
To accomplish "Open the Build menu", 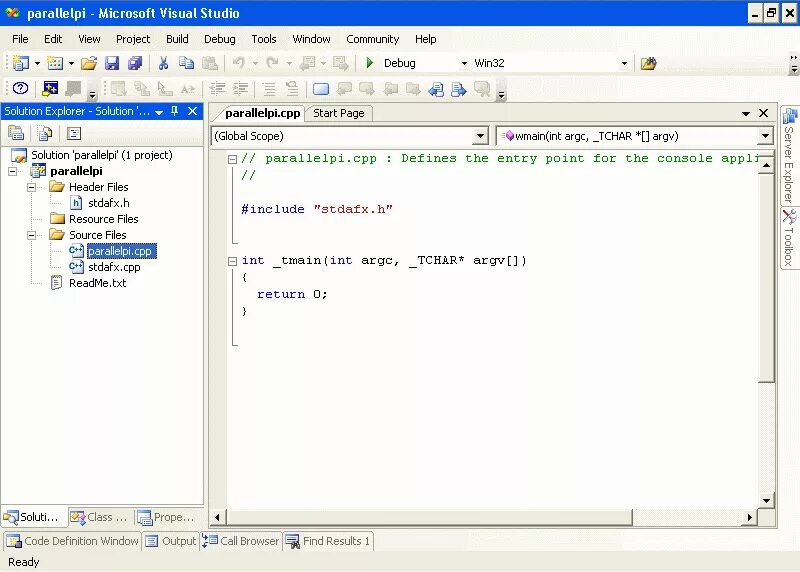I will tap(177, 39).
